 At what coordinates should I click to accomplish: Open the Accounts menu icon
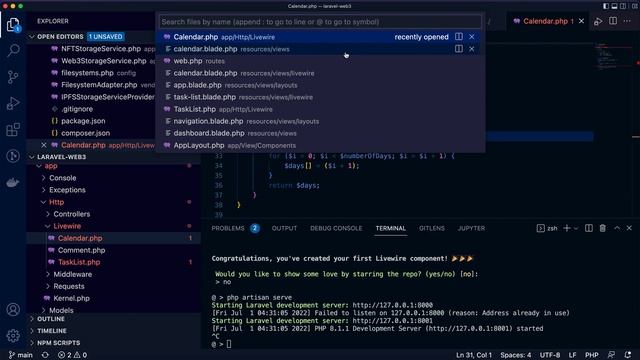click(13, 309)
